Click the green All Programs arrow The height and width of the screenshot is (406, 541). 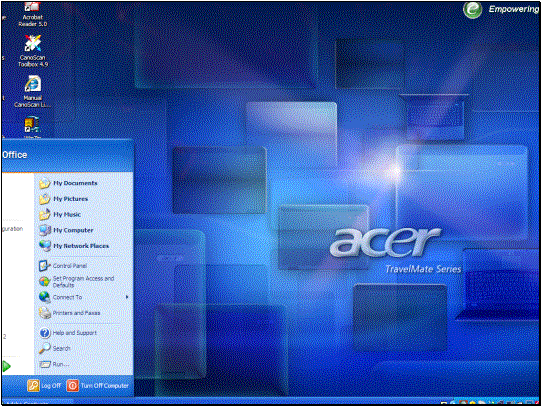6,366
